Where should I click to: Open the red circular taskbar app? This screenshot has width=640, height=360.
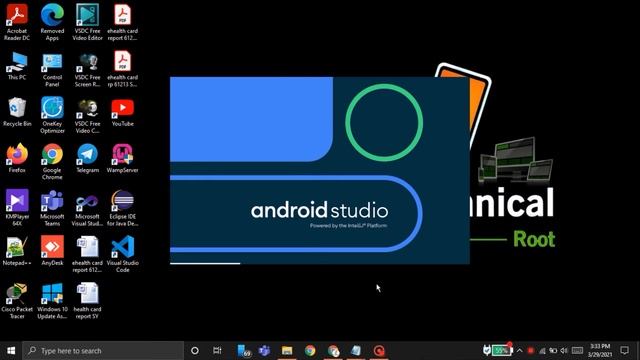379,351
